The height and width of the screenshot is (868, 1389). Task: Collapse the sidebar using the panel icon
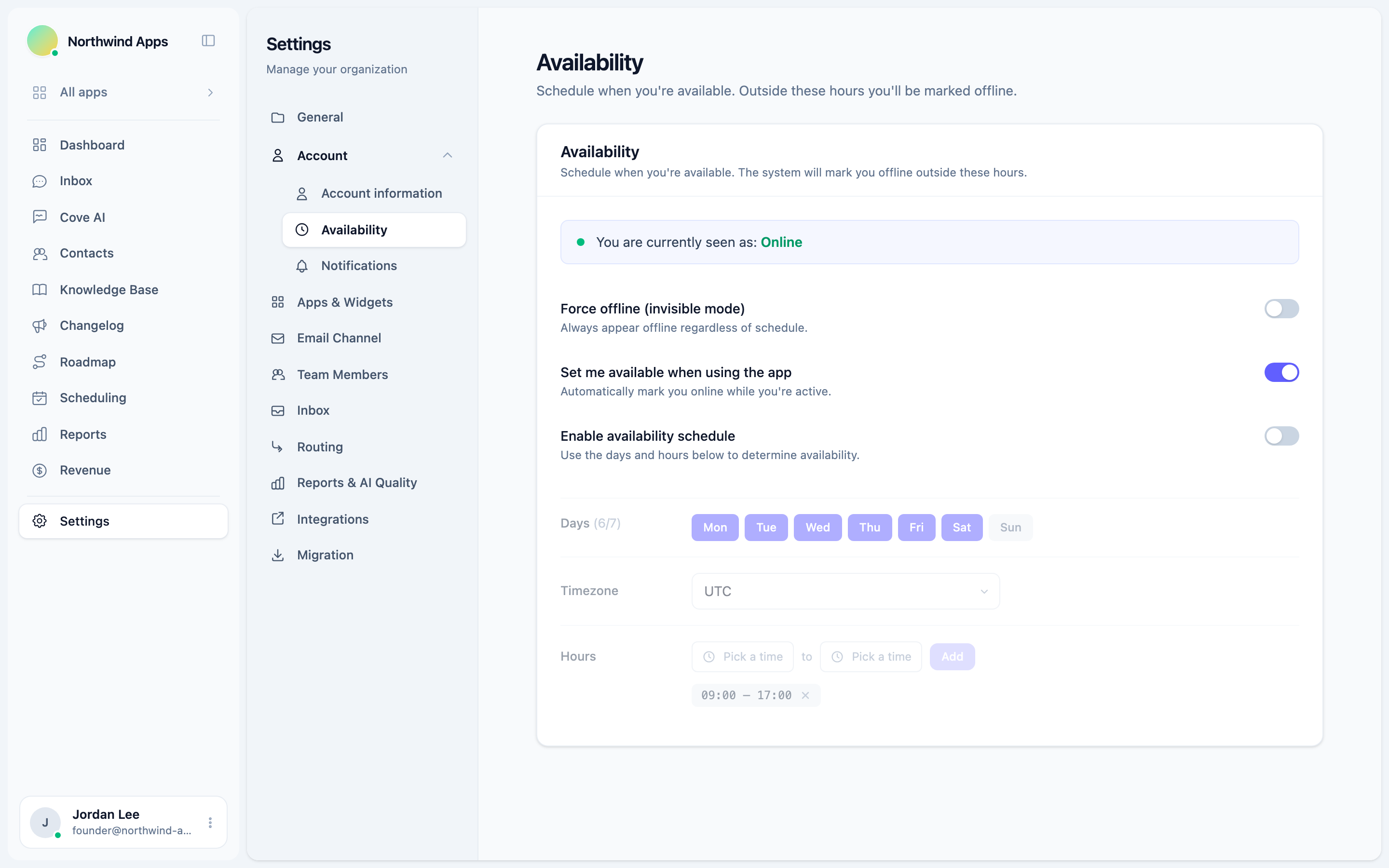[x=208, y=41]
